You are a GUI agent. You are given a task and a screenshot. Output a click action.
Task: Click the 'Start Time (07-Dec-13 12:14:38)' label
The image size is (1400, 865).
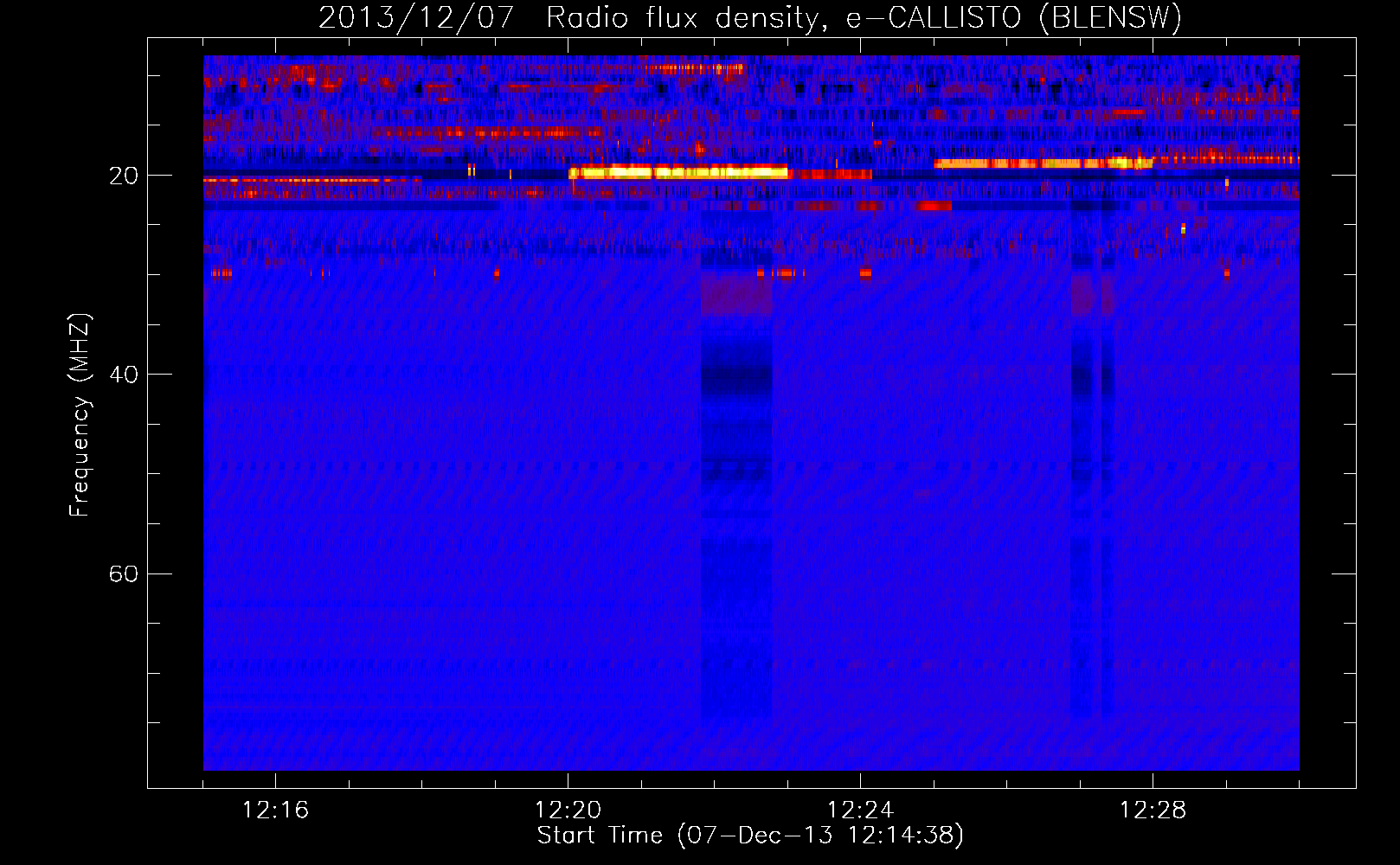(x=750, y=836)
